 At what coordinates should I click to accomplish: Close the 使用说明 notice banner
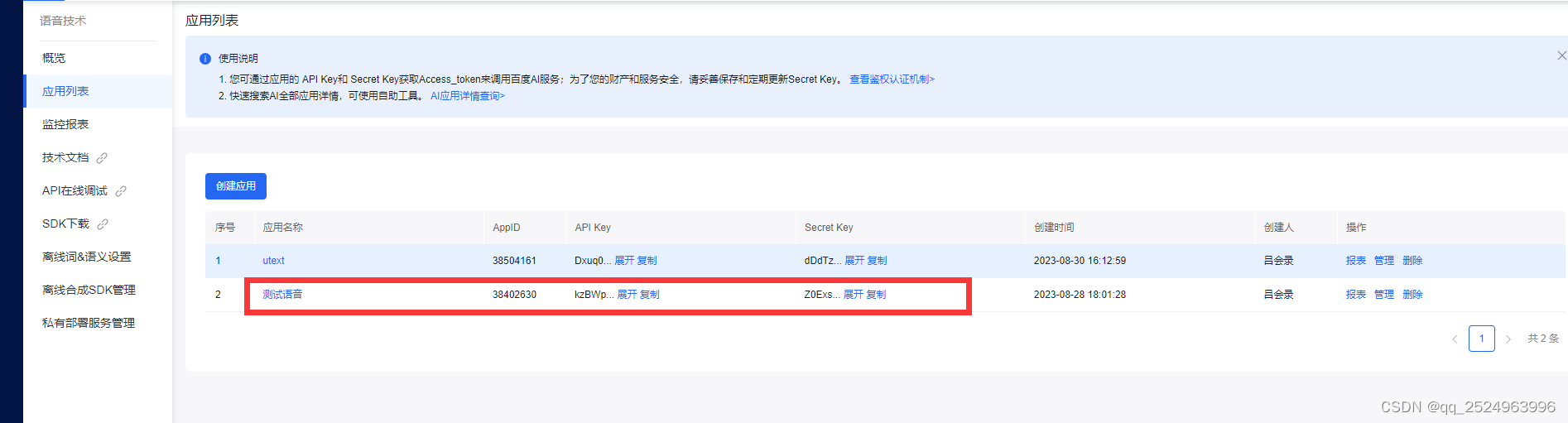[1561, 55]
